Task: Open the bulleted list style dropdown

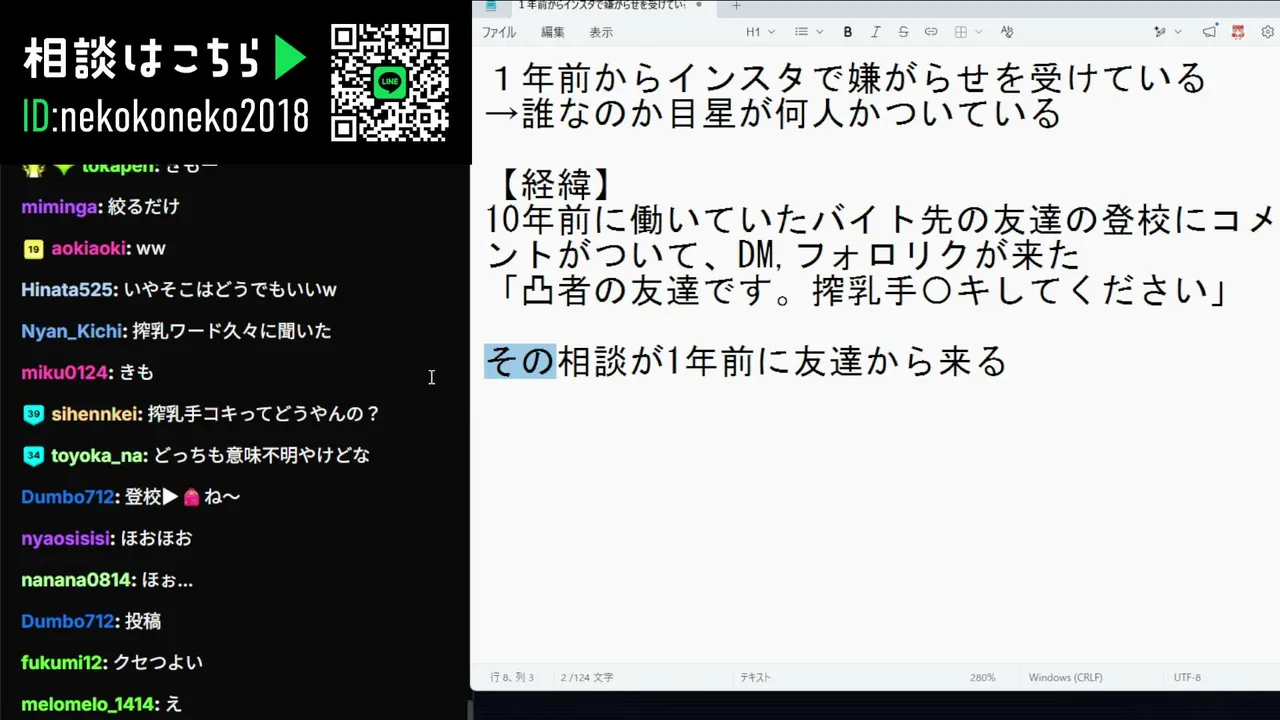Action: (809, 32)
